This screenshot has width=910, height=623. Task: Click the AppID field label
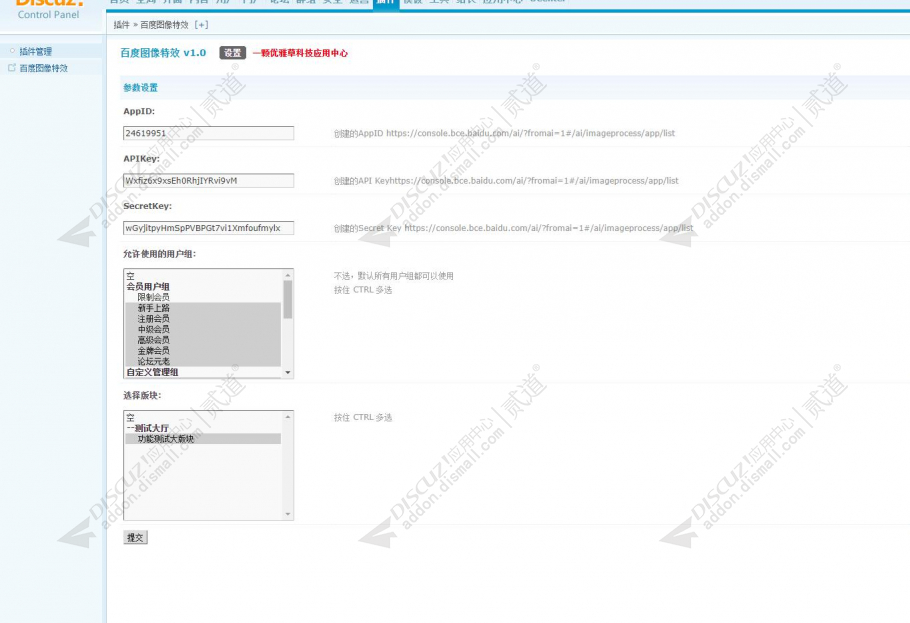point(139,111)
